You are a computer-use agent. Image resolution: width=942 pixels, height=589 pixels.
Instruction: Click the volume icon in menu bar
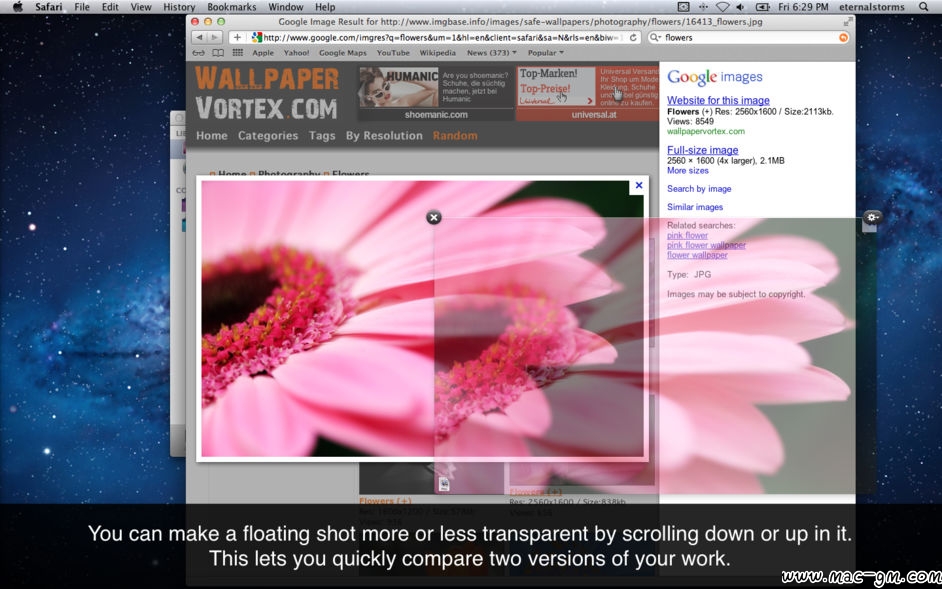(x=740, y=7)
